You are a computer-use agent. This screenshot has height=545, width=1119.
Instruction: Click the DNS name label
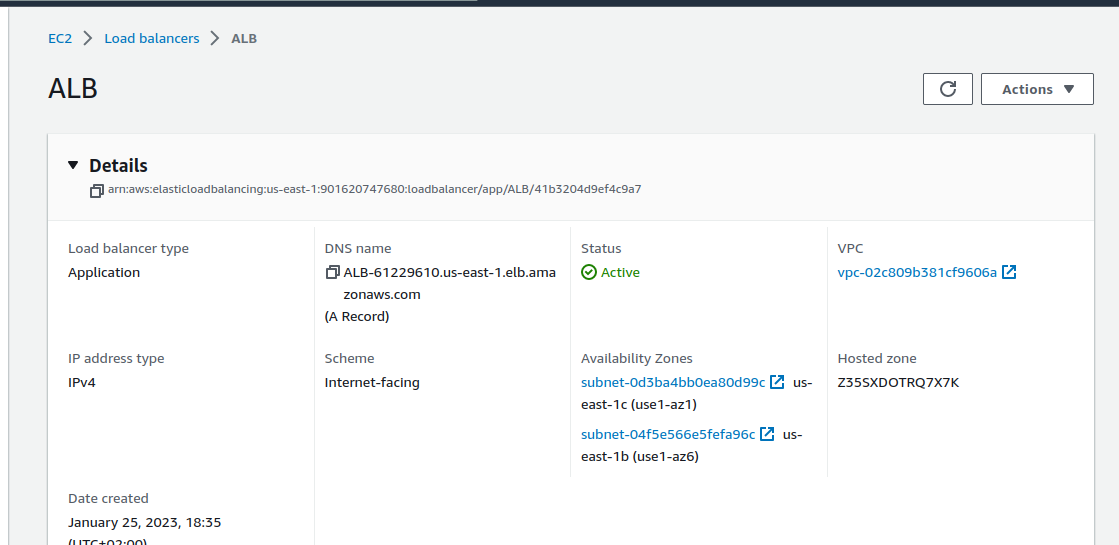tap(358, 249)
